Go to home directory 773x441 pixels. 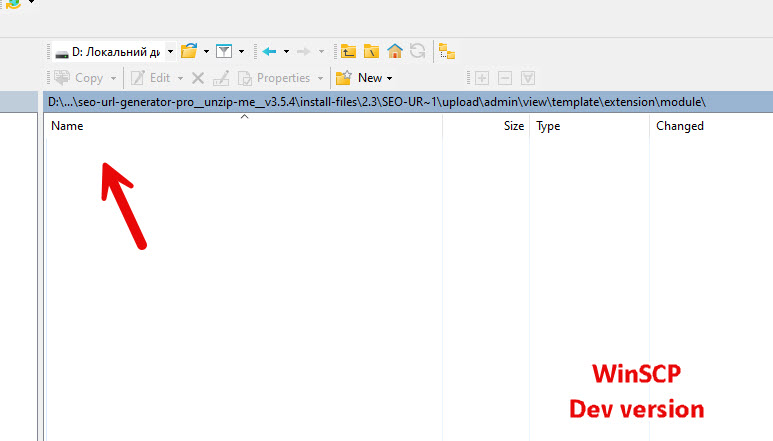pos(395,51)
